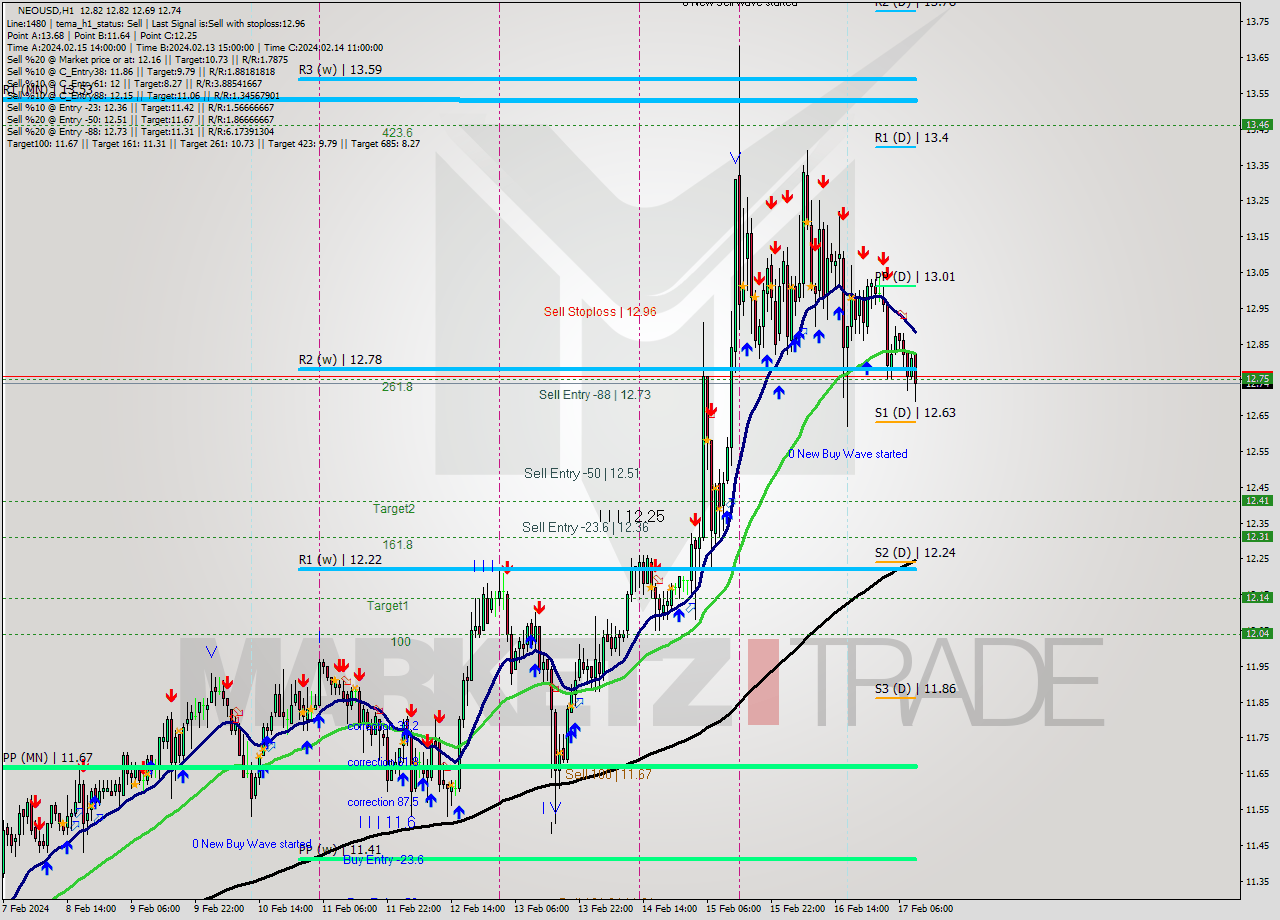
Task: Select the 'Sell Stoploss | 12.96' label
Action: pos(600,312)
